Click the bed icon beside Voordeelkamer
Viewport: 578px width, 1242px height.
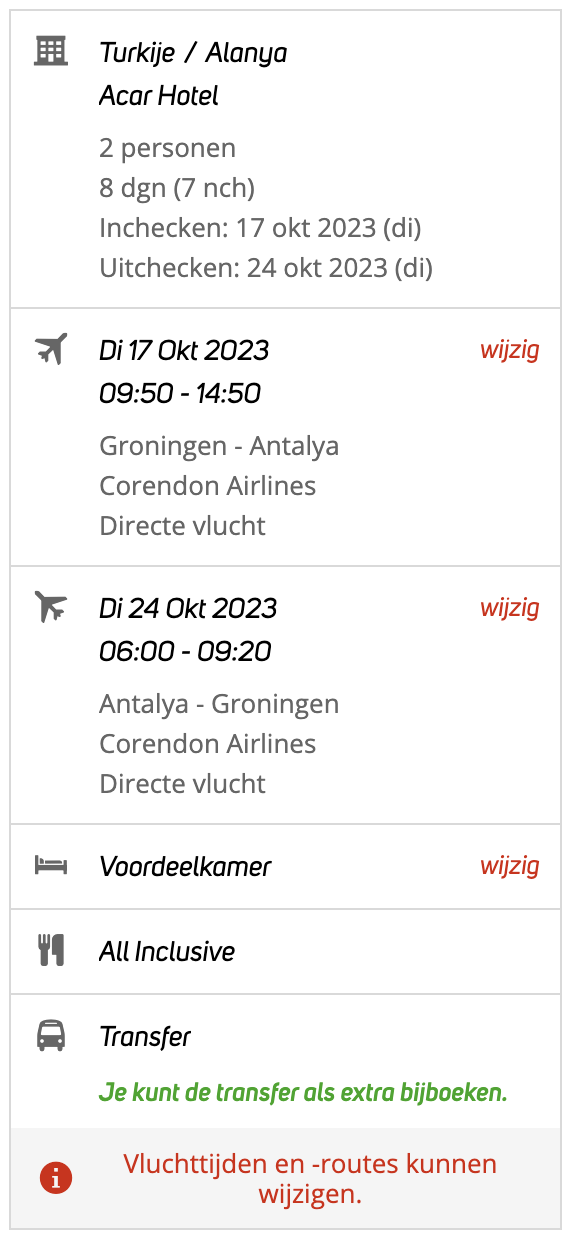coord(50,866)
